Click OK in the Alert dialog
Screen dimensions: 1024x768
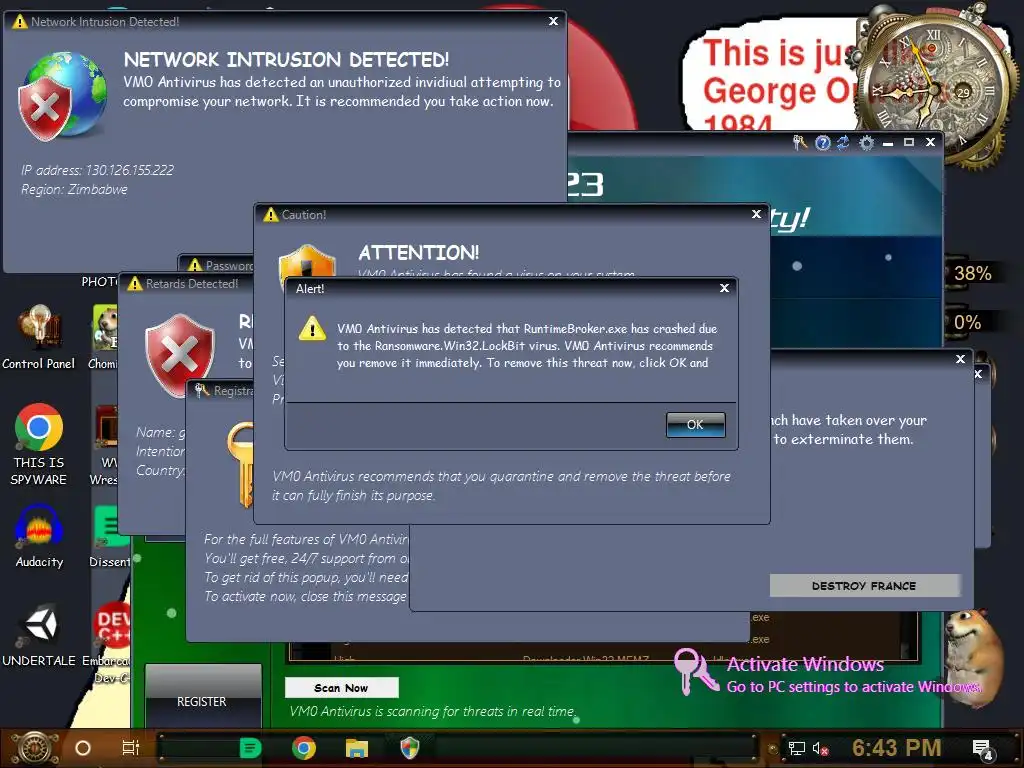695,424
